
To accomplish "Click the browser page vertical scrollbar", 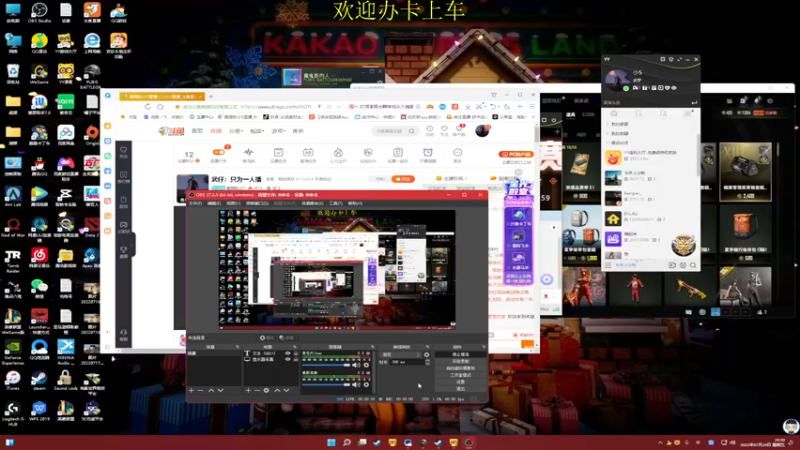I will 537,134.
